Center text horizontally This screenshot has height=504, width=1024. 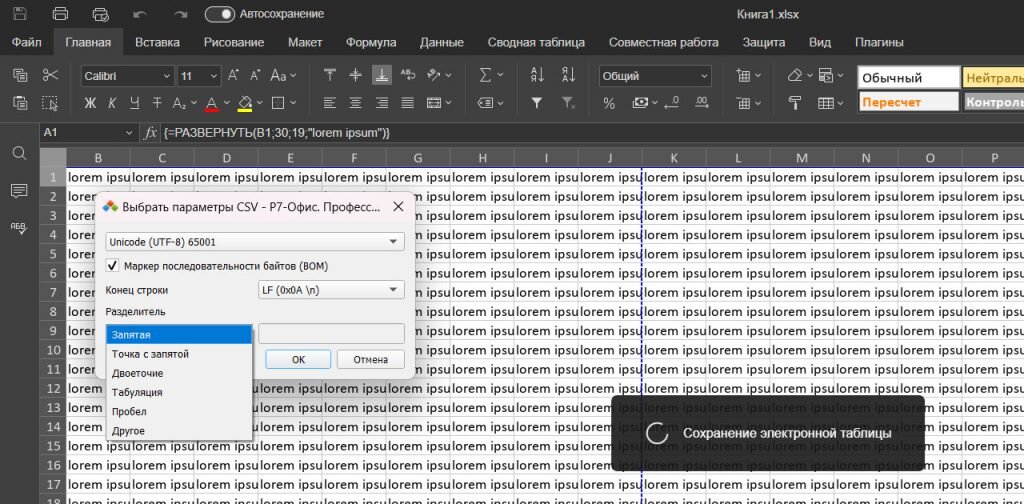[x=355, y=103]
